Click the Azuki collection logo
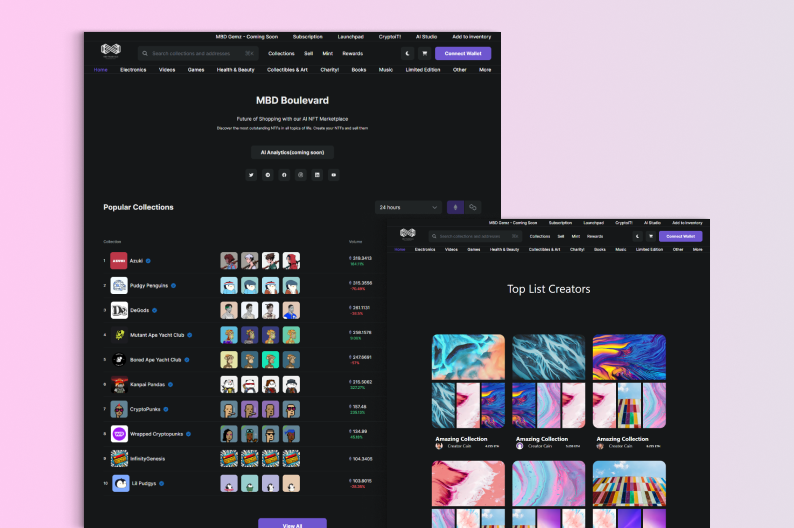 [x=119, y=260]
